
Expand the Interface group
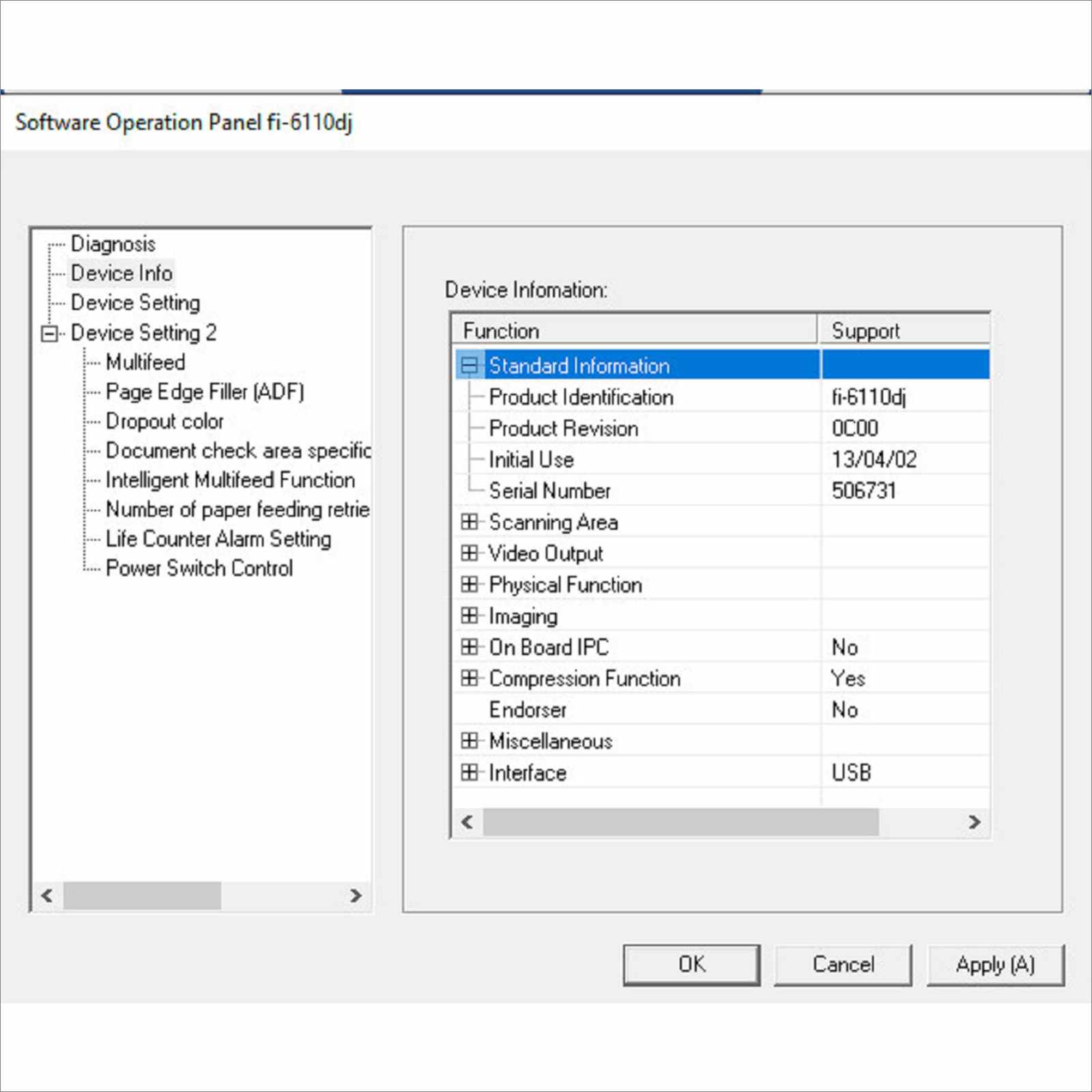(x=469, y=772)
